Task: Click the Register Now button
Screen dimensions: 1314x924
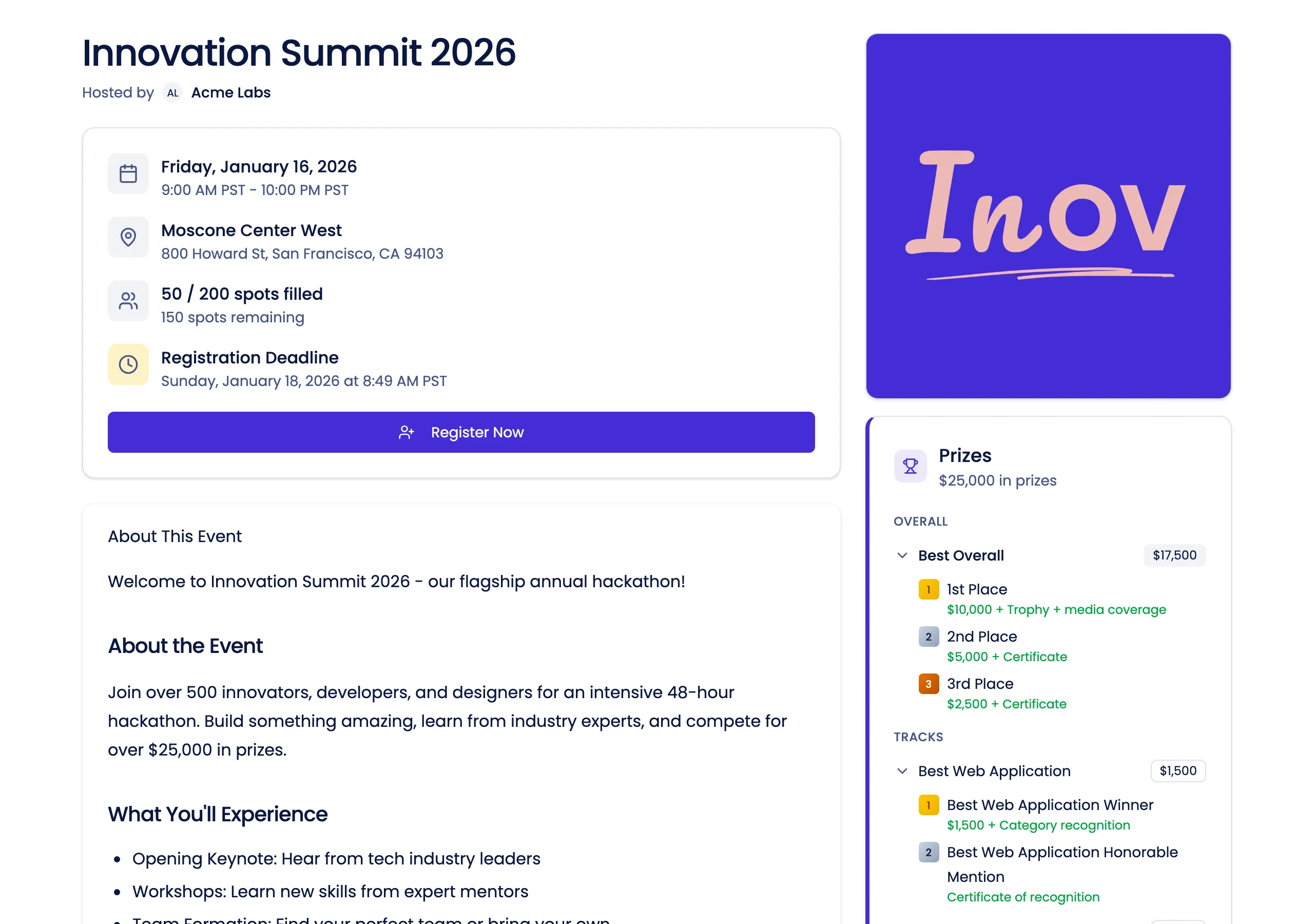Action: pos(461,432)
